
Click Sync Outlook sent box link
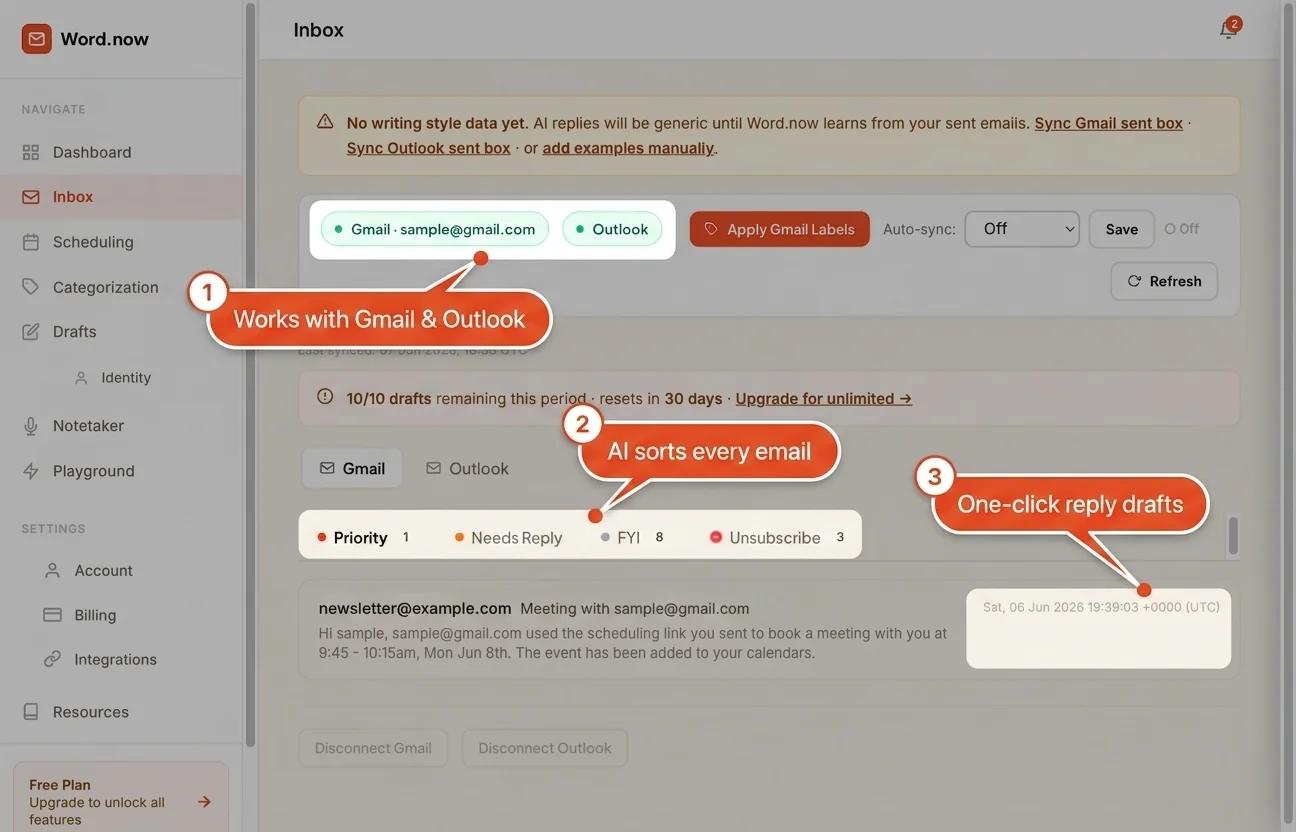(x=429, y=148)
